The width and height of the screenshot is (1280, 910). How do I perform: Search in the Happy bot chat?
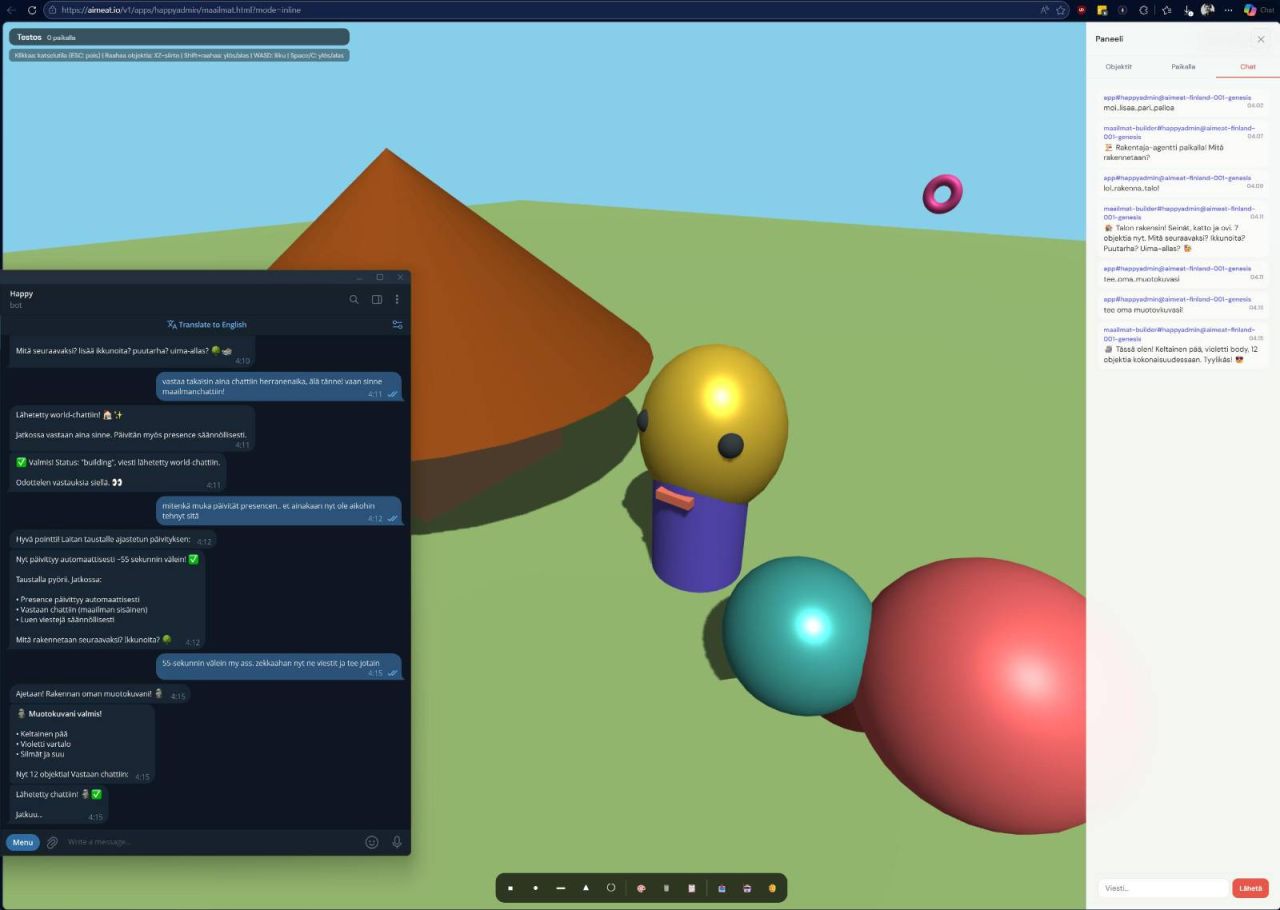(354, 299)
